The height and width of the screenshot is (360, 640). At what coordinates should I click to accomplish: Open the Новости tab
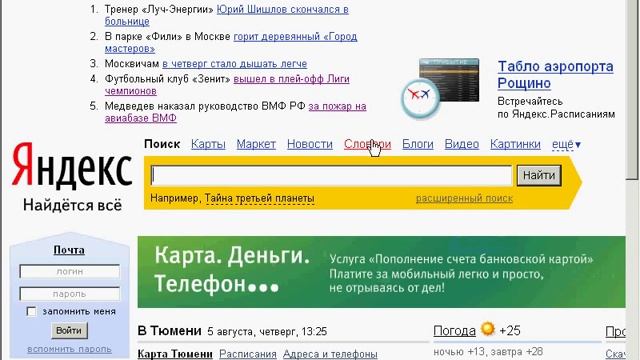[310, 144]
